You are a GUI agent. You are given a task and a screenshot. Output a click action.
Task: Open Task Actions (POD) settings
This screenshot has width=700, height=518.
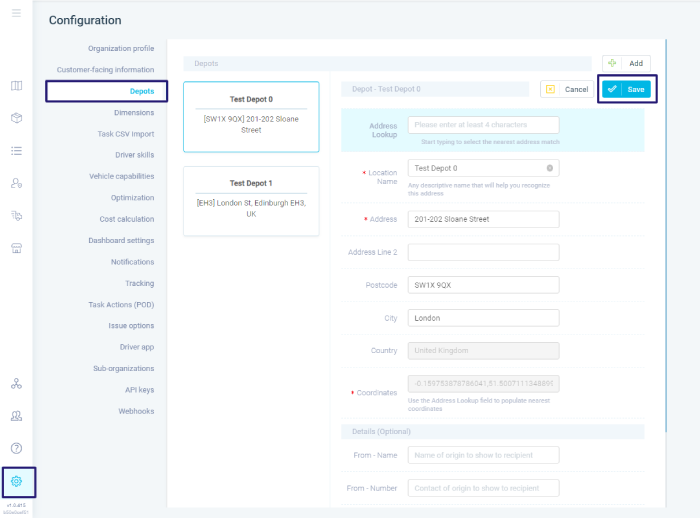pos(121,305)
